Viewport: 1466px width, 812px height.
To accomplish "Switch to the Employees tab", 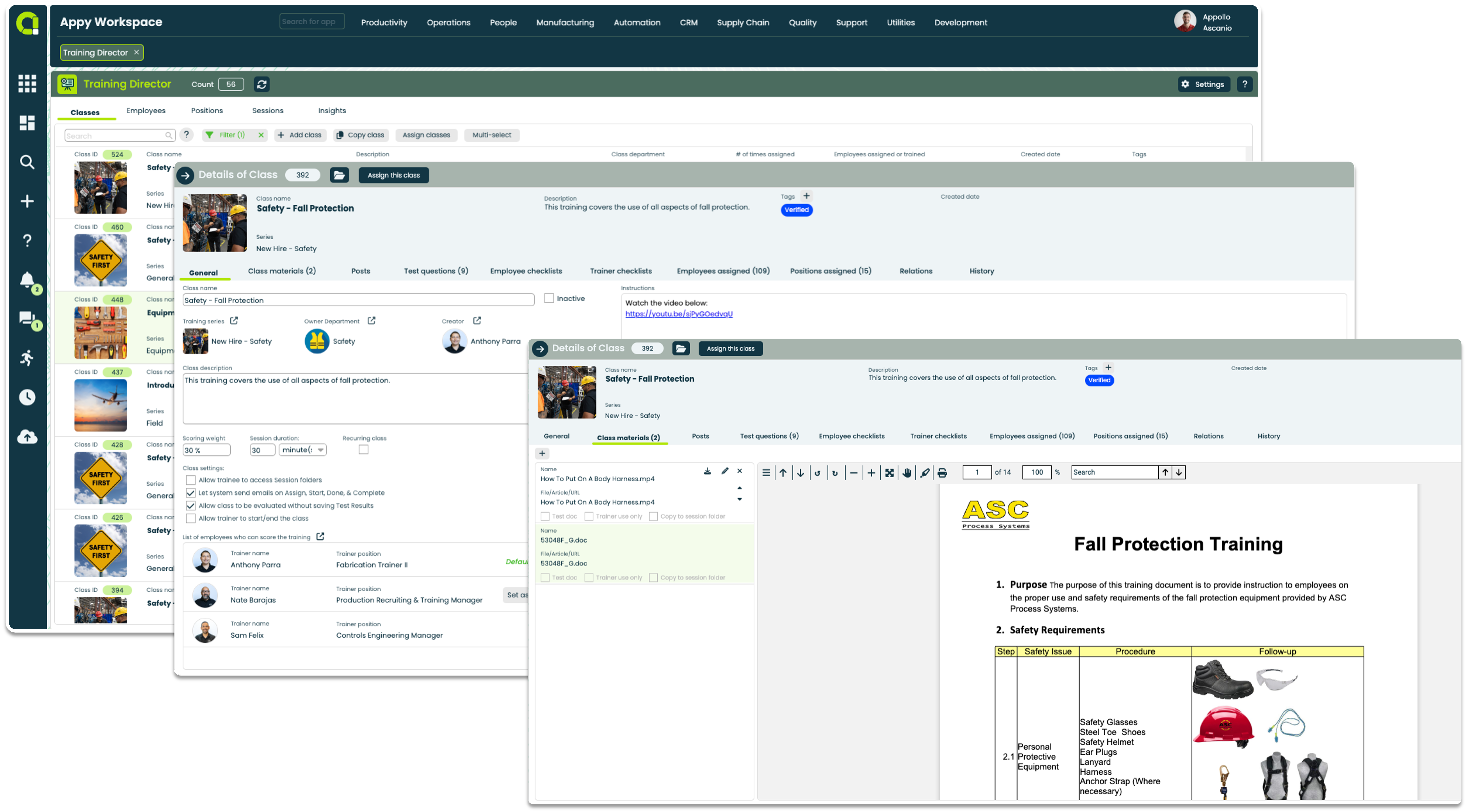I will pyautogui.click(x=146, y=110).
